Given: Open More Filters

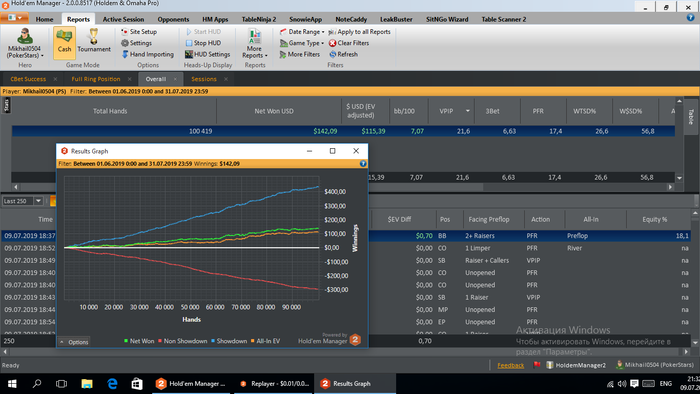Looking at the screenshot, I should [300, 54].
